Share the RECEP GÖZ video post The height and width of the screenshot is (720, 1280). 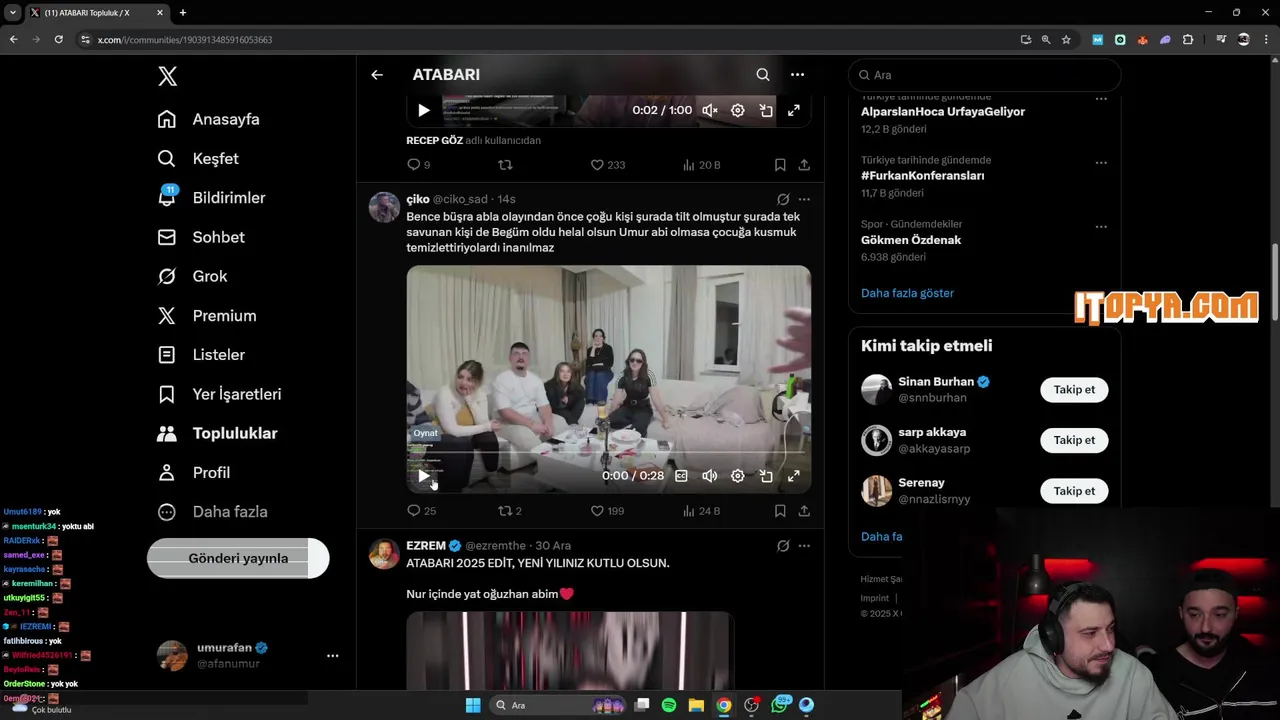point(804,165)
